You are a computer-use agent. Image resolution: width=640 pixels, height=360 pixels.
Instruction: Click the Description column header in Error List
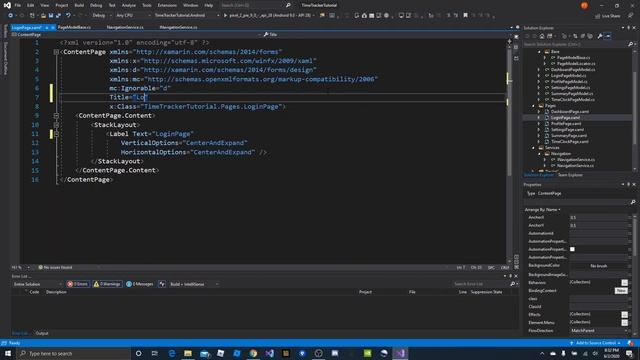56,292
